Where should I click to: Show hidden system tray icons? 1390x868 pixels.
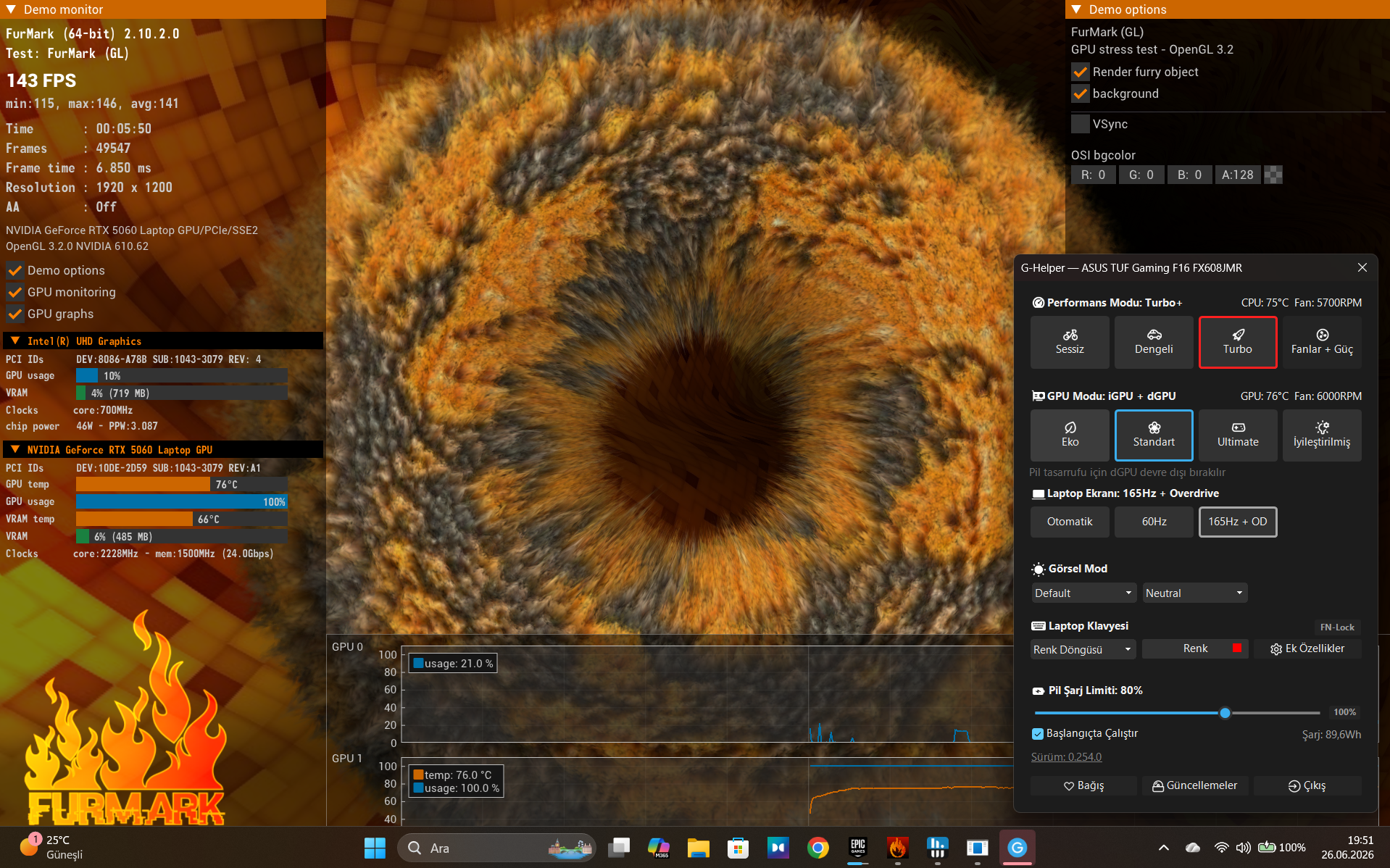1164,848
